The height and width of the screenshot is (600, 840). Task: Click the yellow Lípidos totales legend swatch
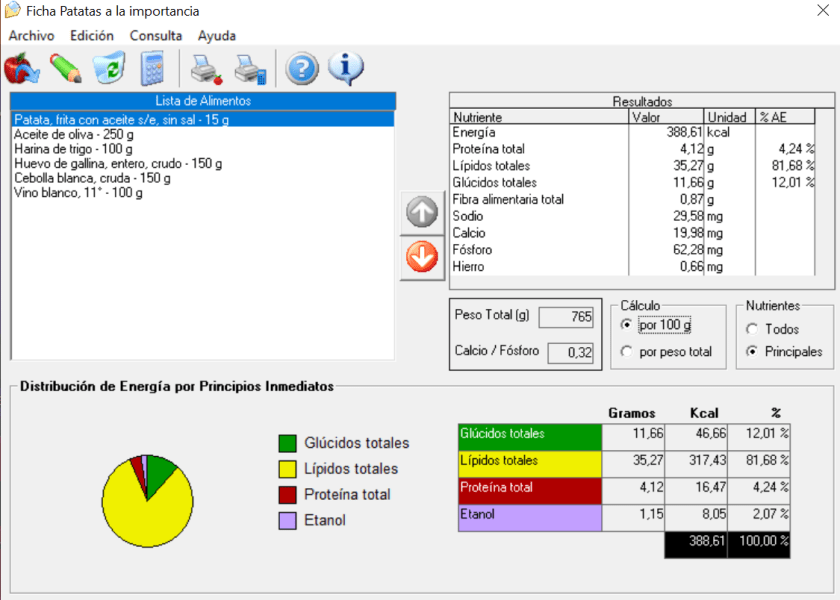point(288,469)
